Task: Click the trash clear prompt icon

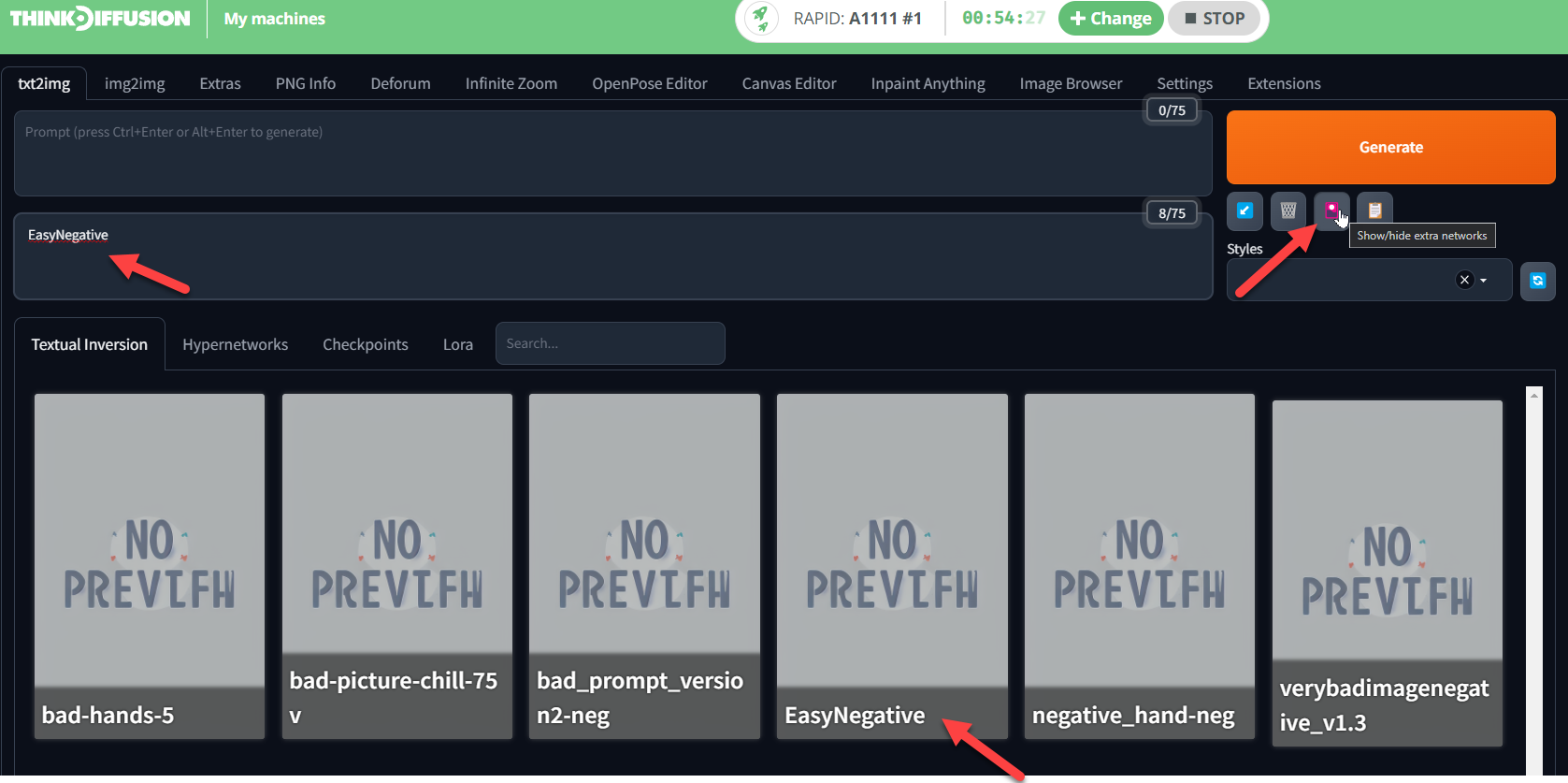Action: click(x=1288, y=210)
